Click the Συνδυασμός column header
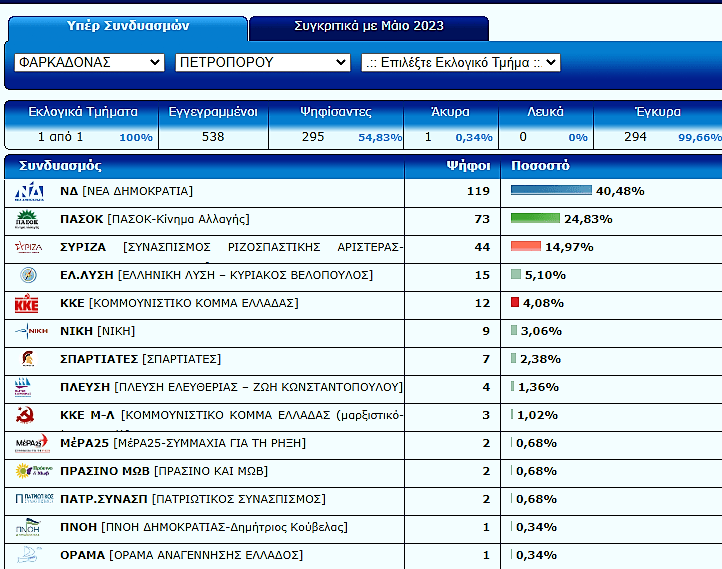The width and height of the screenshot is (722, 569). click(x=61, y=166)
